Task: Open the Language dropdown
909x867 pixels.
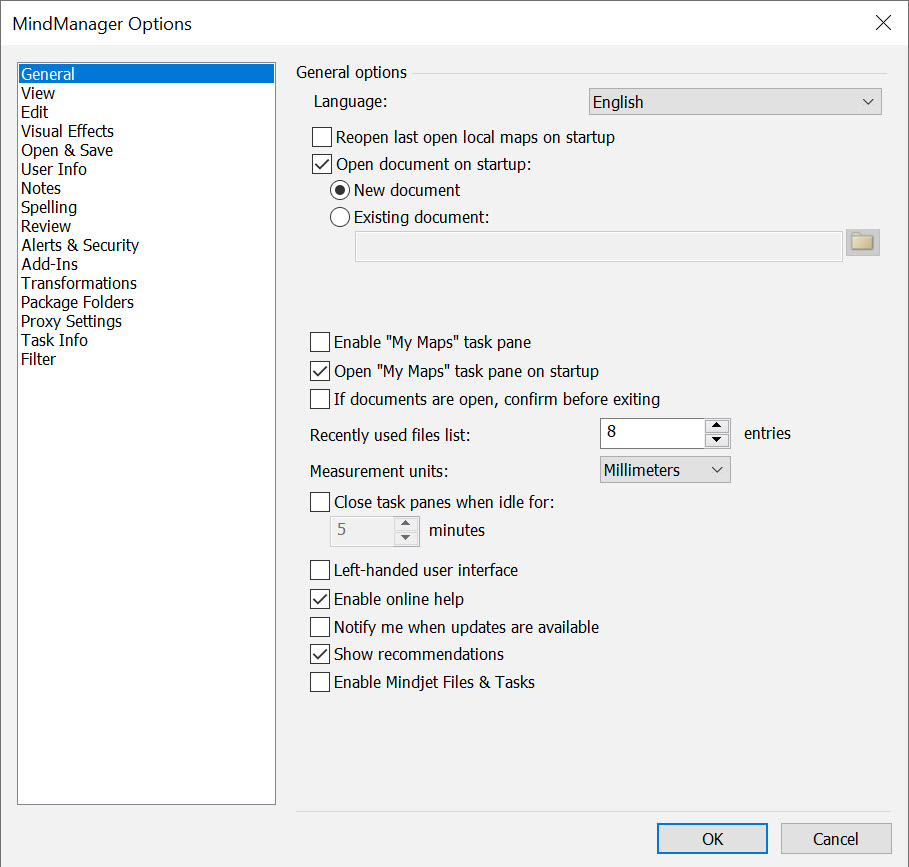Action: point(734,102)
